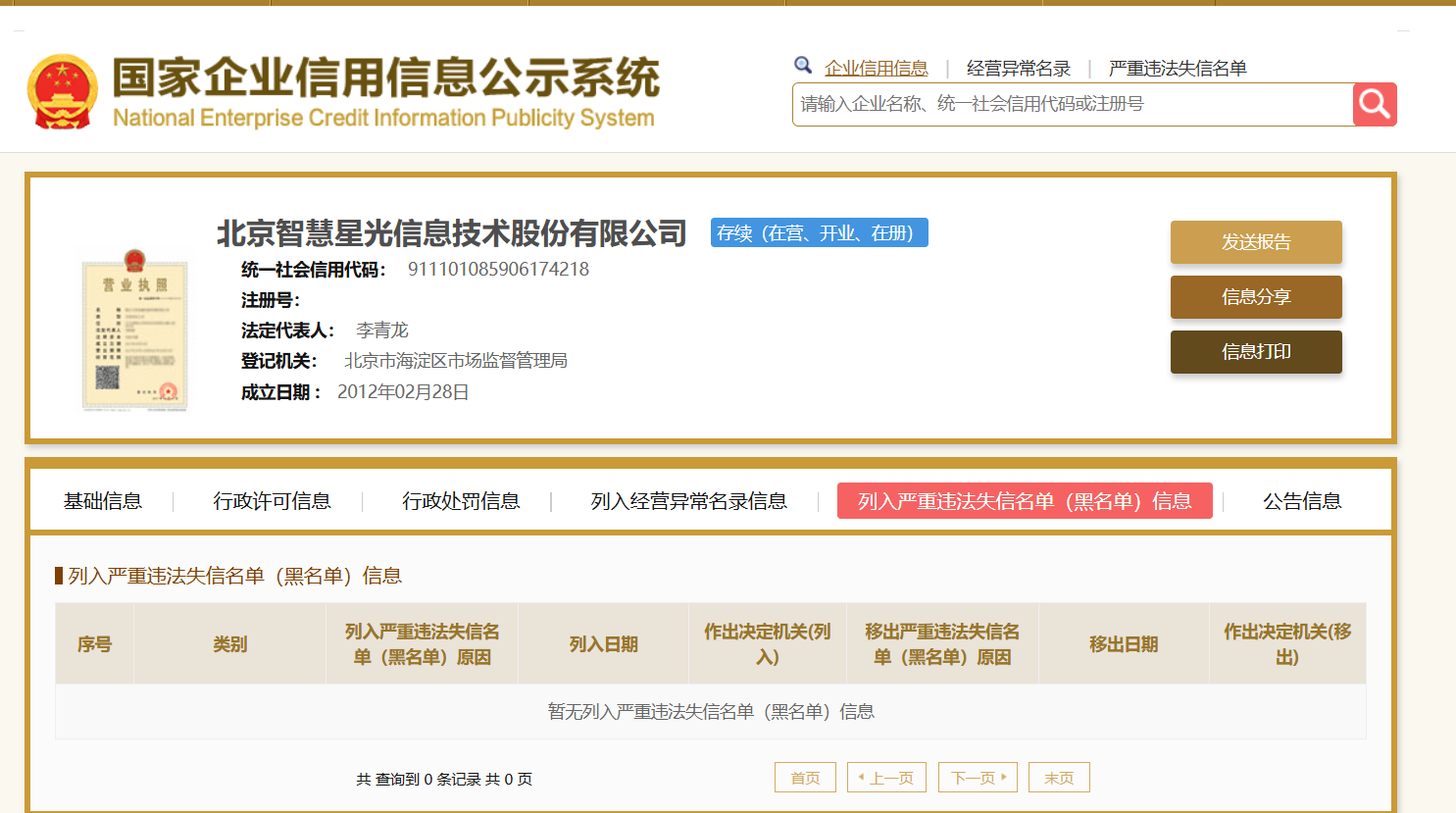The width and height of the screenshot is (1456, 813).
Task: Select the 经营异常名录 search category
Action: click(1018, 68)
